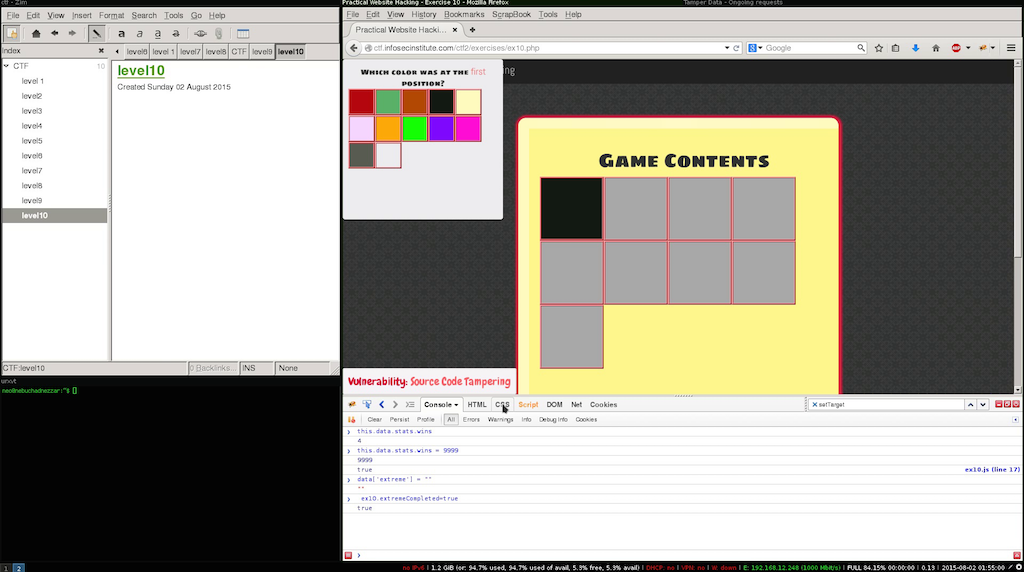
Task: Open Firefox History menu
Action: [x=423, y=14]
